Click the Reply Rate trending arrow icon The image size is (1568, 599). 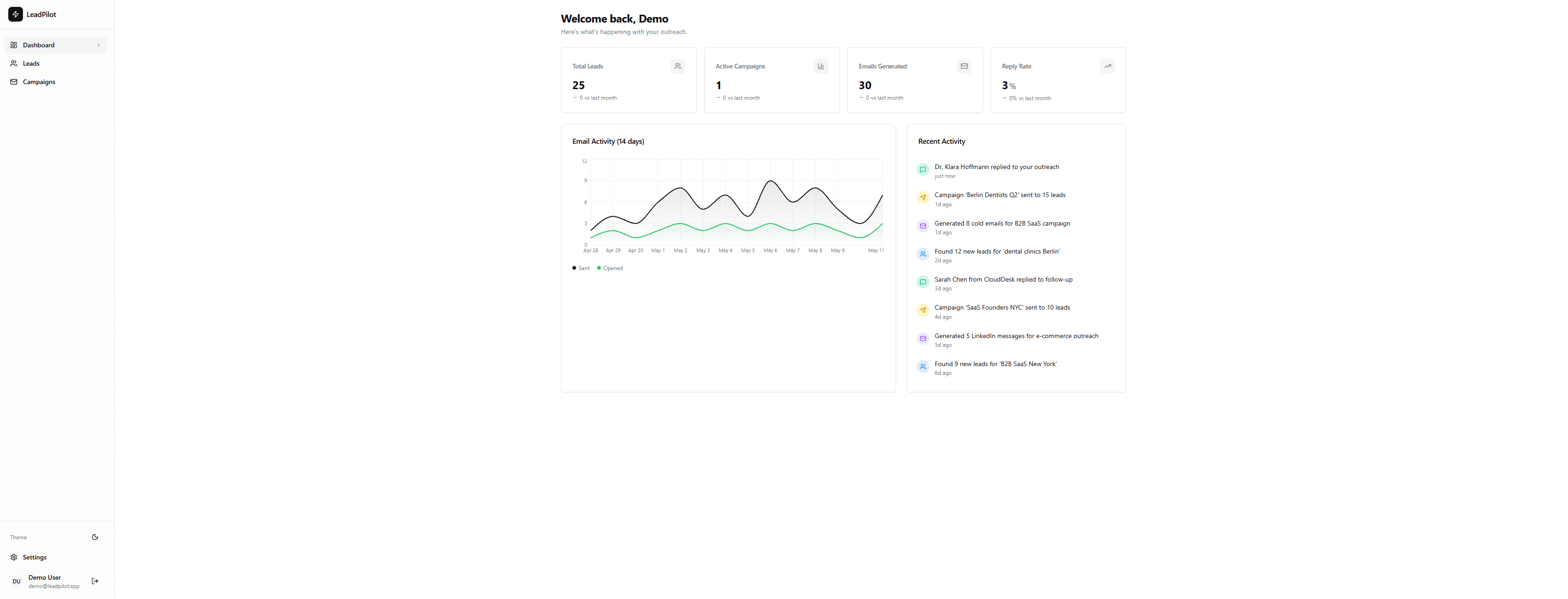tap(1107, 66)
